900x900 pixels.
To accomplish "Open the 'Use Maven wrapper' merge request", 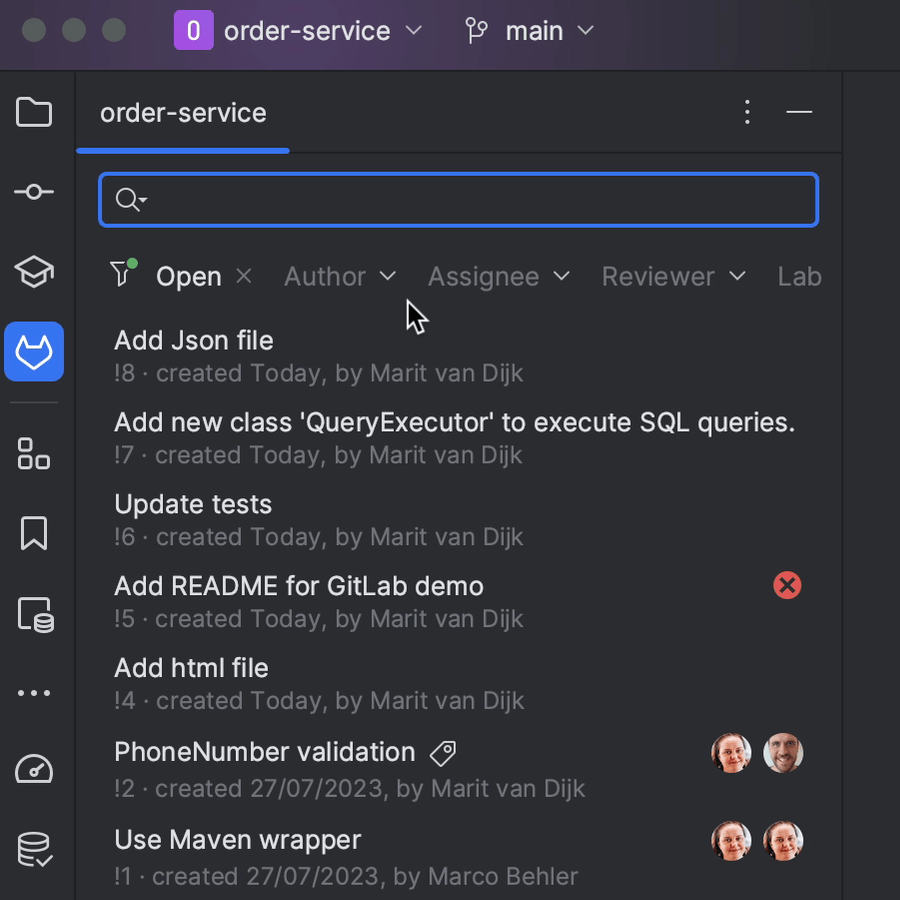I will coord(237,840).
